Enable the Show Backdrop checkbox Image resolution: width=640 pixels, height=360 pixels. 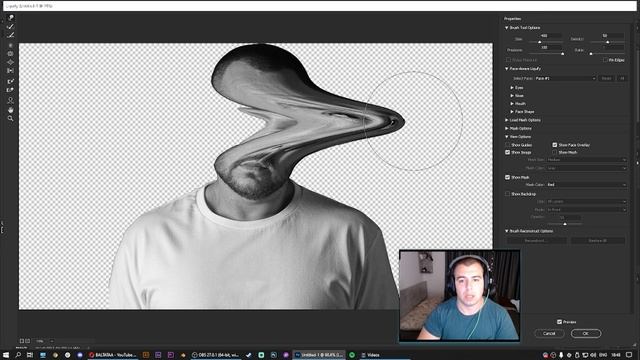[x=508, y=194]
